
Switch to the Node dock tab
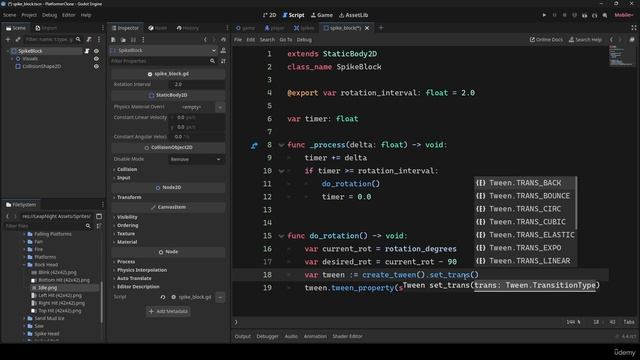tap(158, 28)
